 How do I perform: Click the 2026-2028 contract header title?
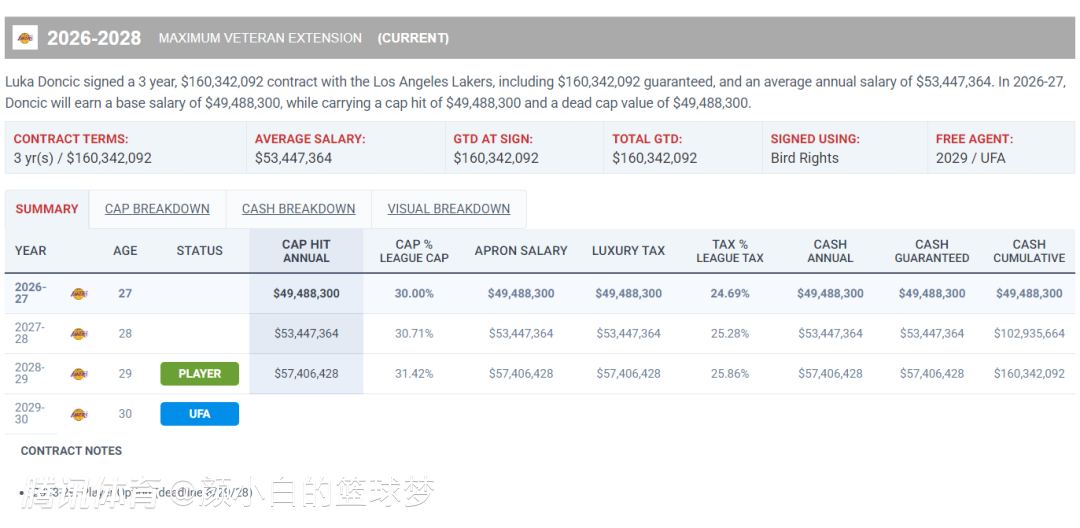click(x=94, y=38)
